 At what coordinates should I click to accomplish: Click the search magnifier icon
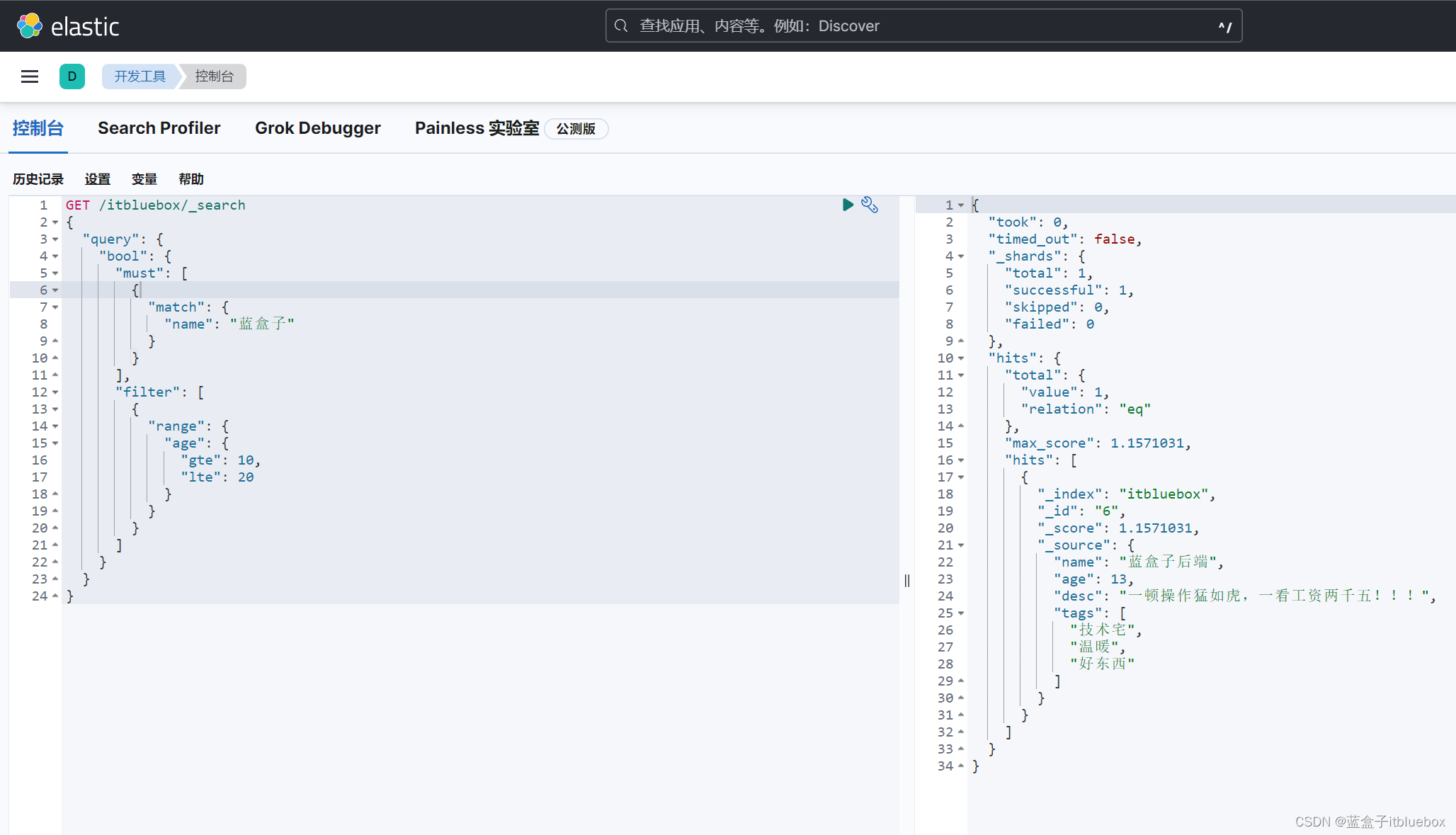coord(621,26)
